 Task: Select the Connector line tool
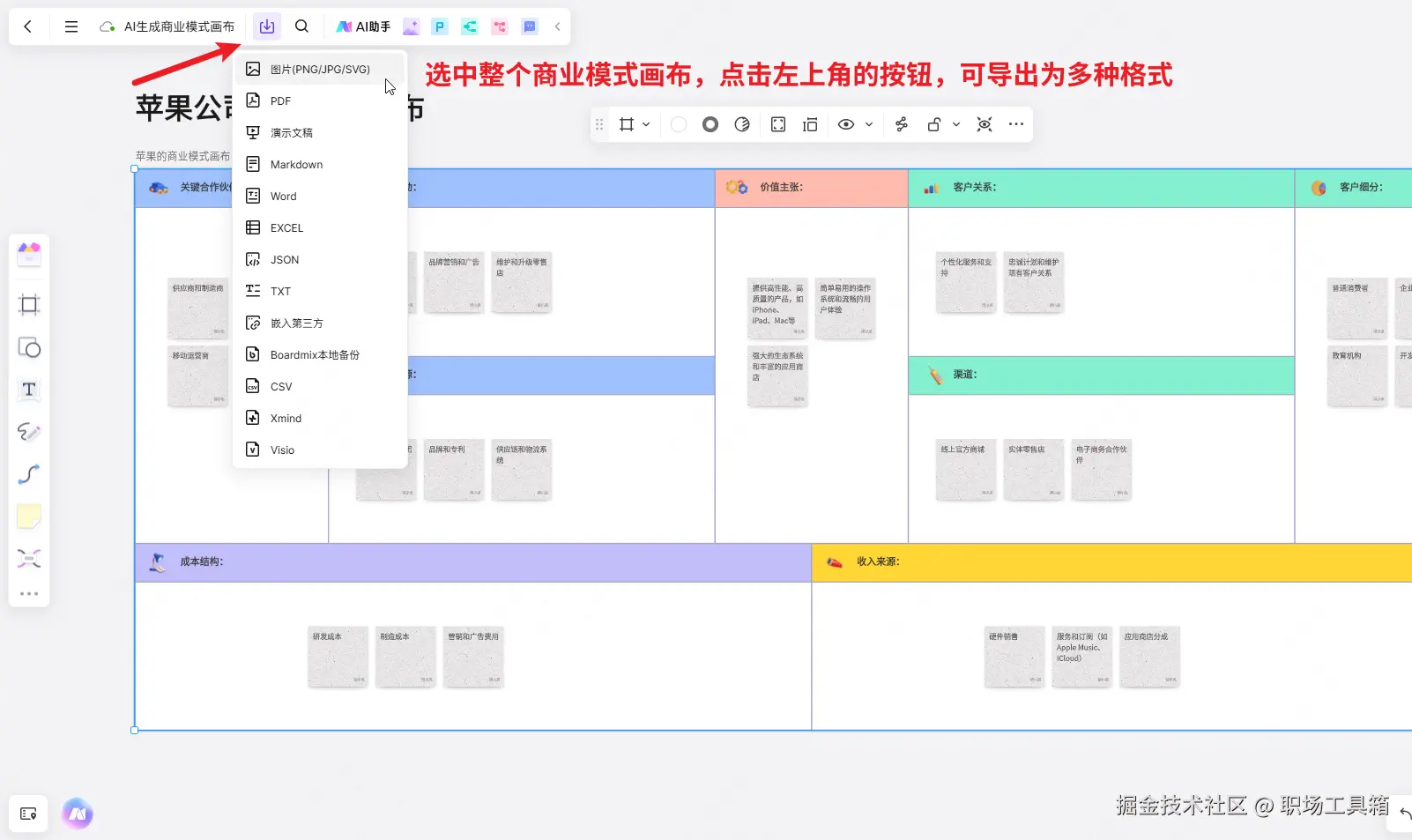coord(29,474)
